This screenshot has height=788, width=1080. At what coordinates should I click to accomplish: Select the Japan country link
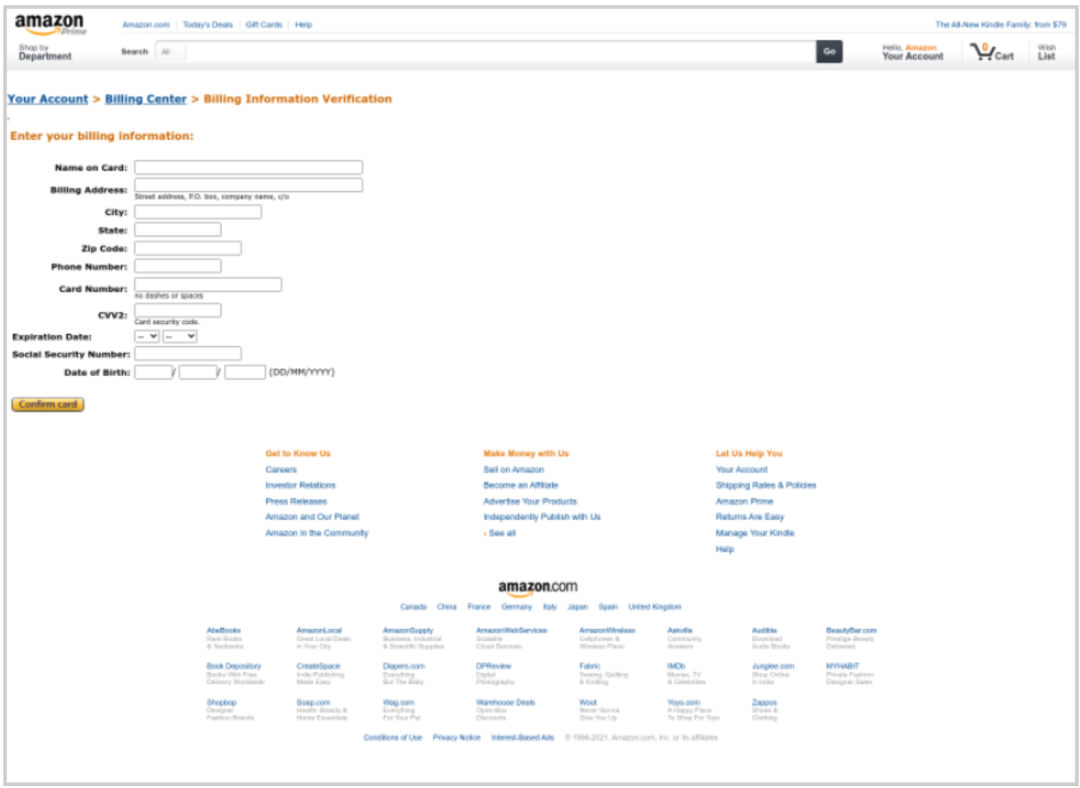577,607
